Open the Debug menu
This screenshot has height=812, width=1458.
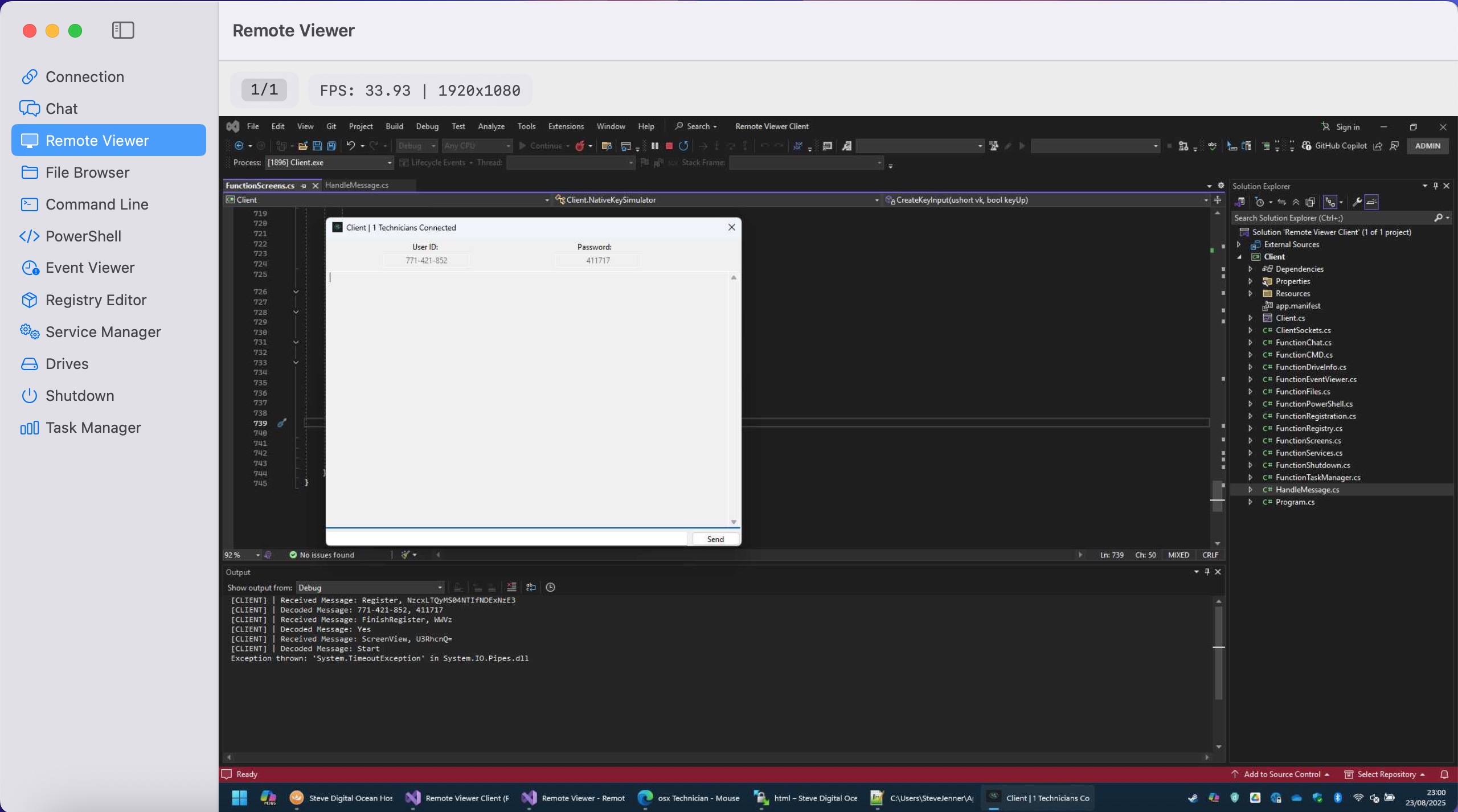(x=427, y=126)
